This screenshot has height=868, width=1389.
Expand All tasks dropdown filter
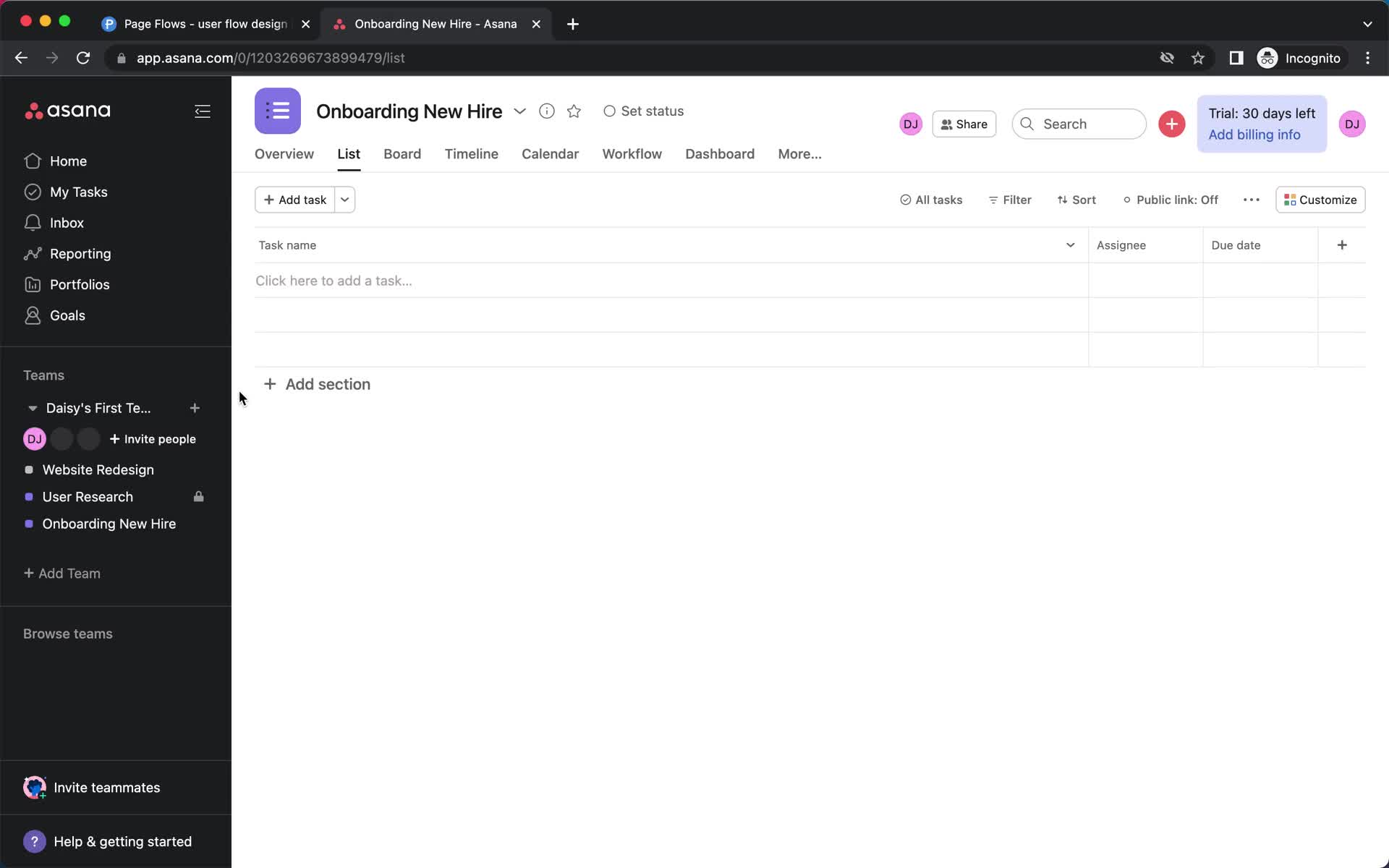(930, 199)
